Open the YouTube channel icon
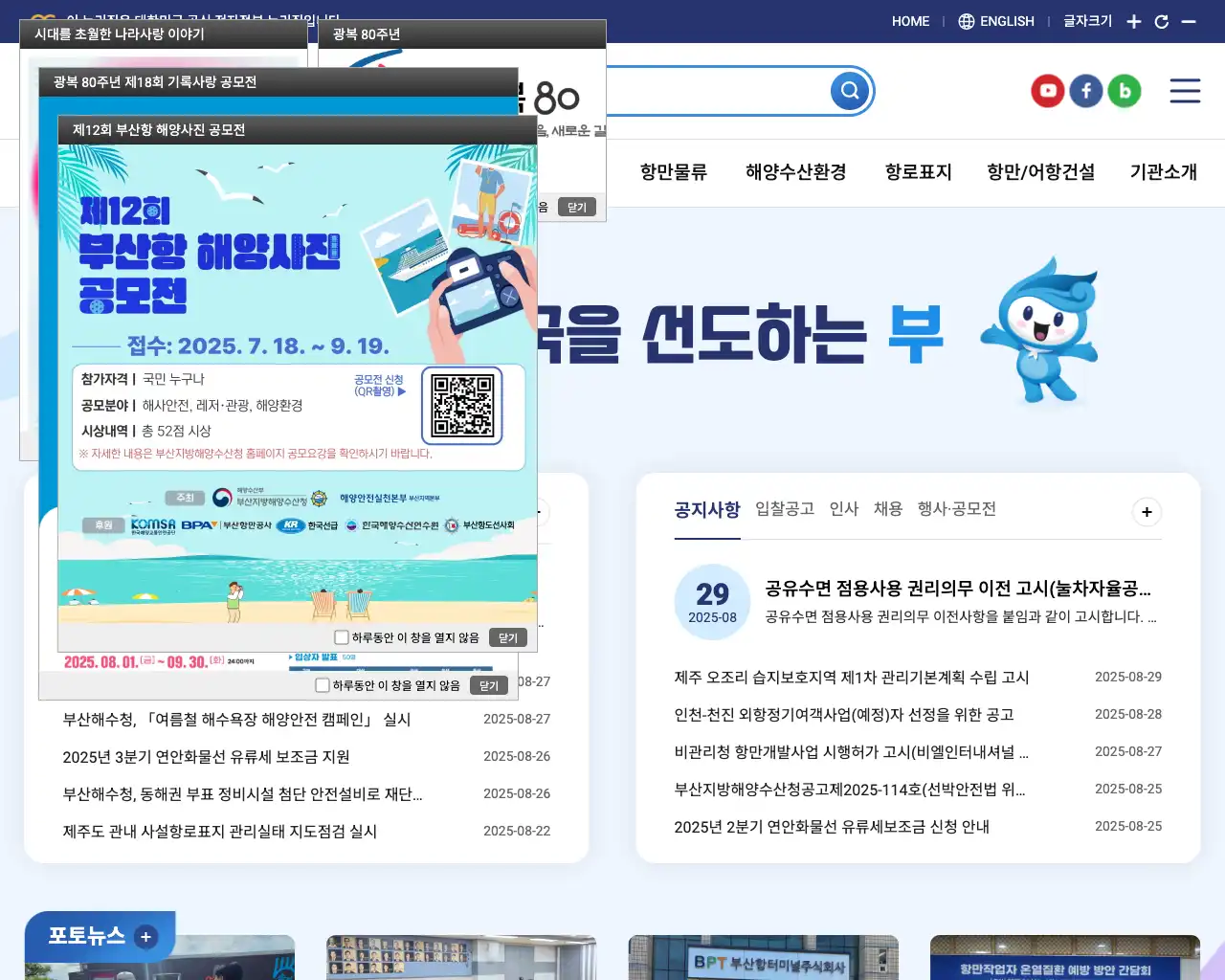This screenshot has height=980, width=1225. click(x=1048, y=91)
